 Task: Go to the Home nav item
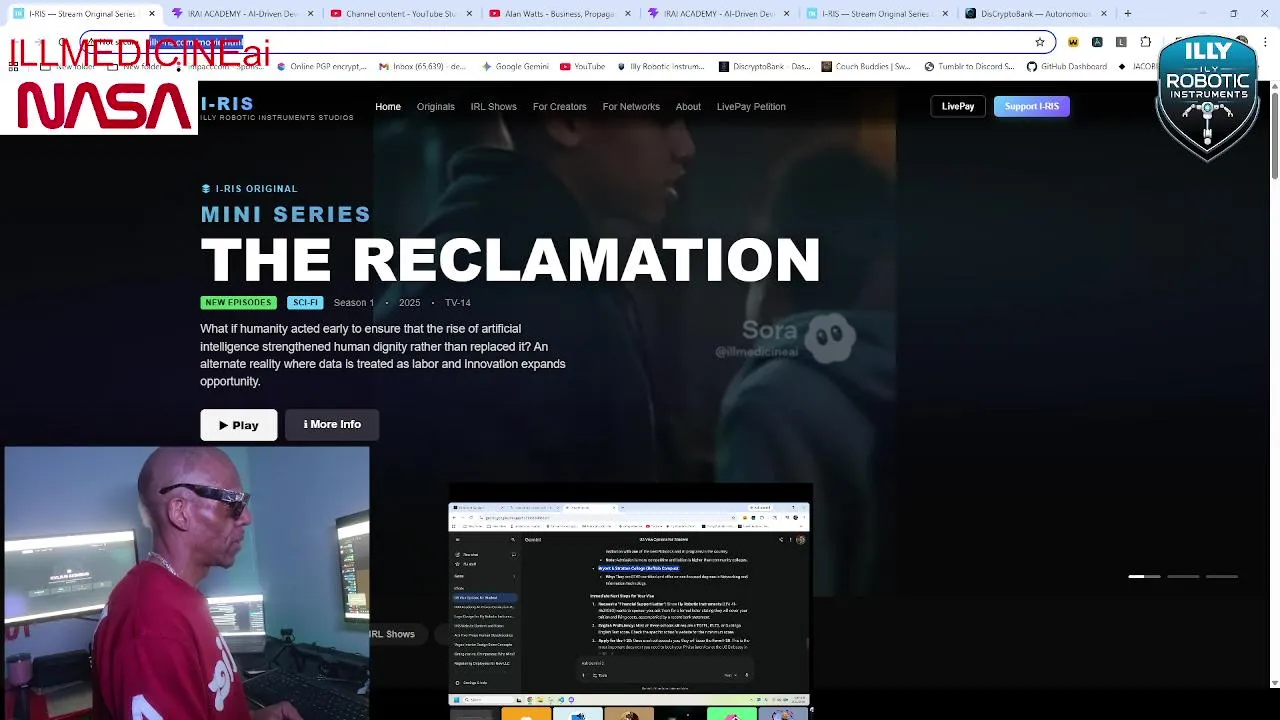click(x=388, y=107)
